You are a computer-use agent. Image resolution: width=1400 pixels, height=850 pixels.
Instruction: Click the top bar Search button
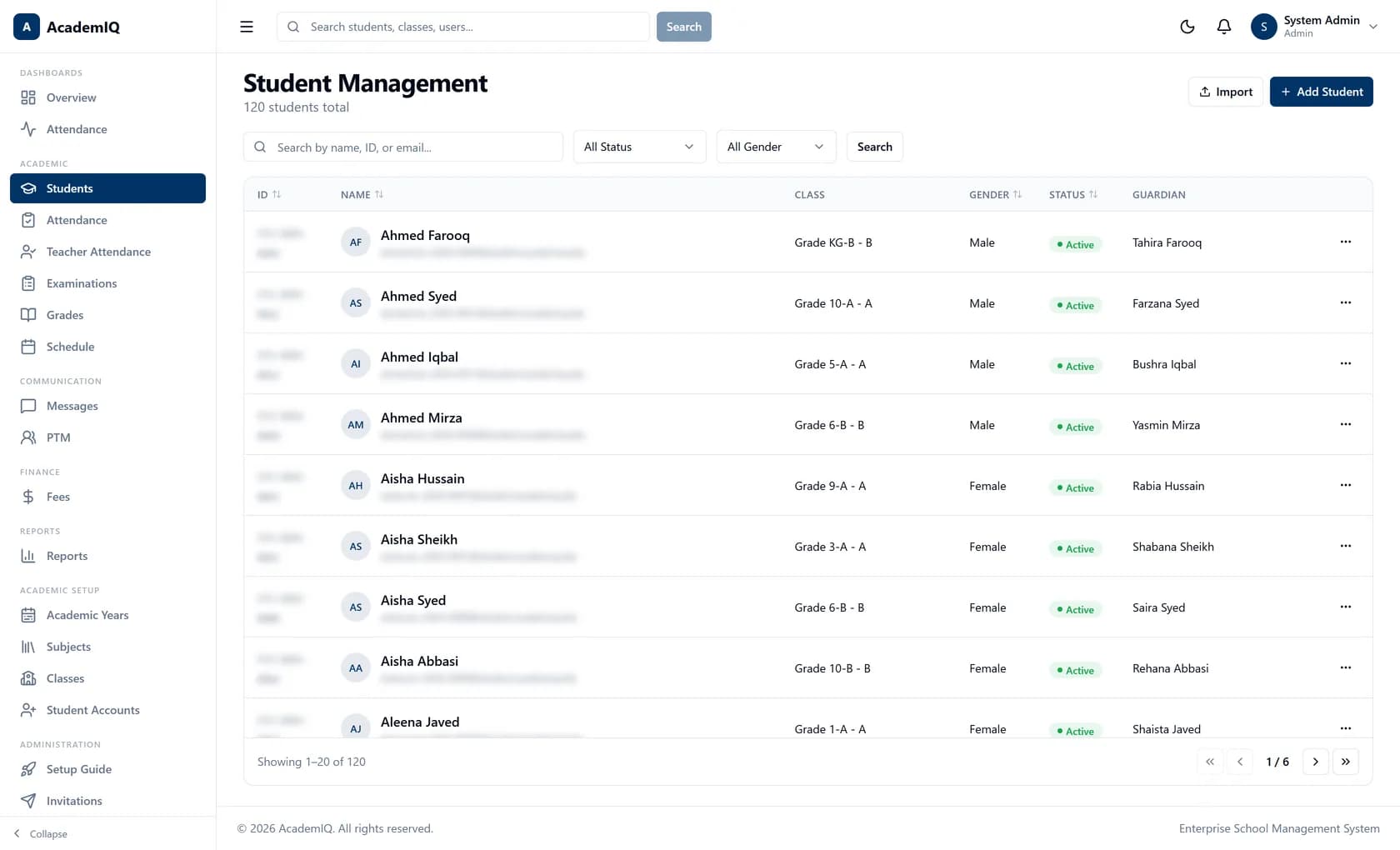tap(684, 27)
